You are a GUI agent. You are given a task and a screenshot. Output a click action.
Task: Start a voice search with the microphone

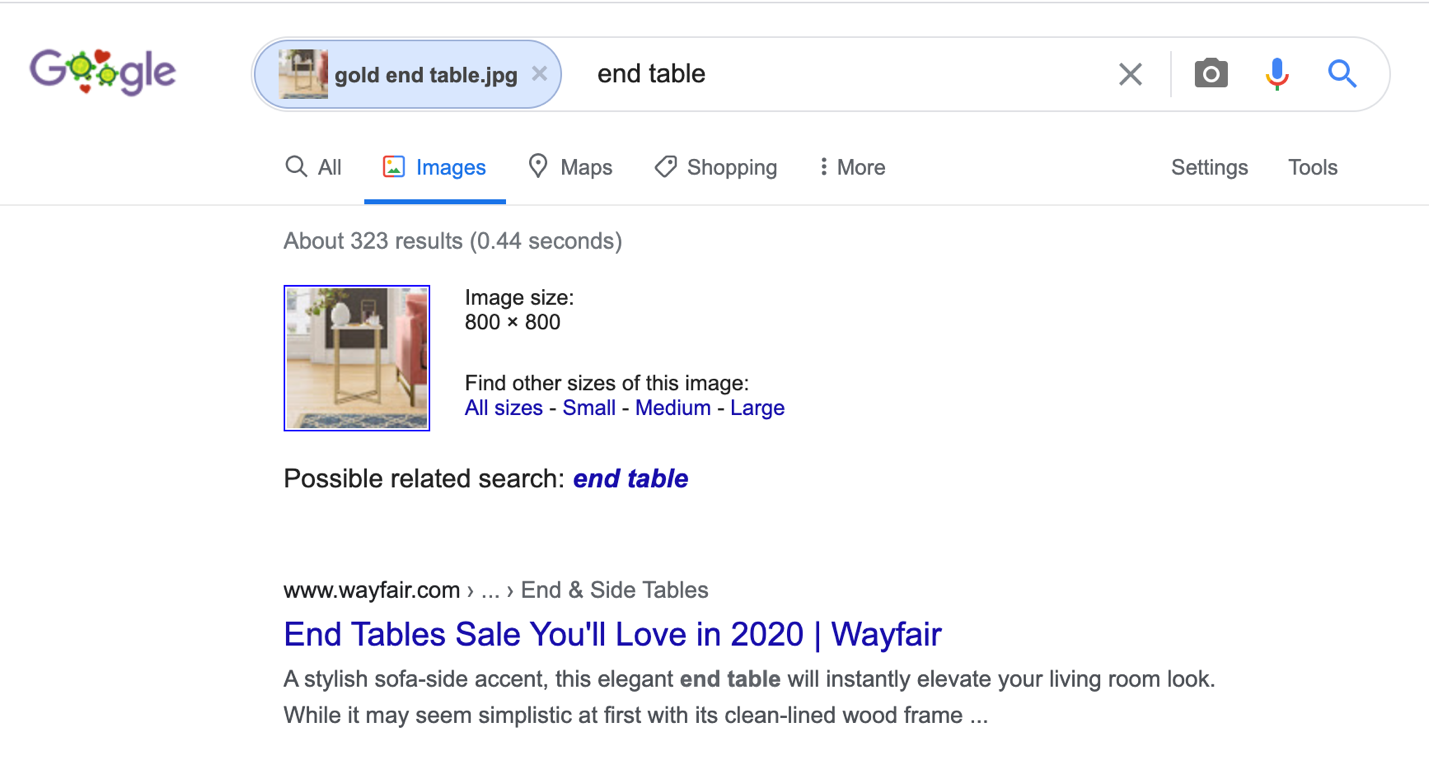(1276, 73)
